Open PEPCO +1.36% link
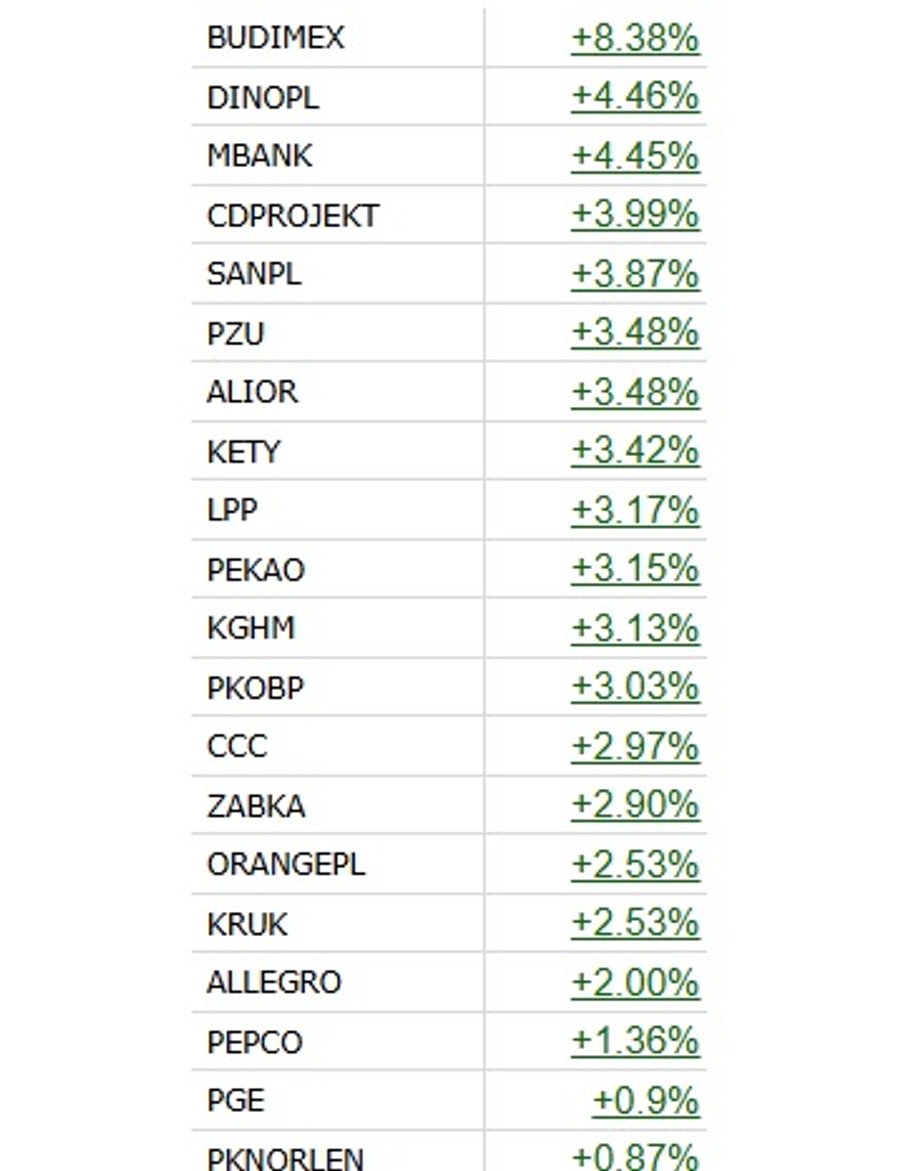920x1171 pixels. point(635,1041)
